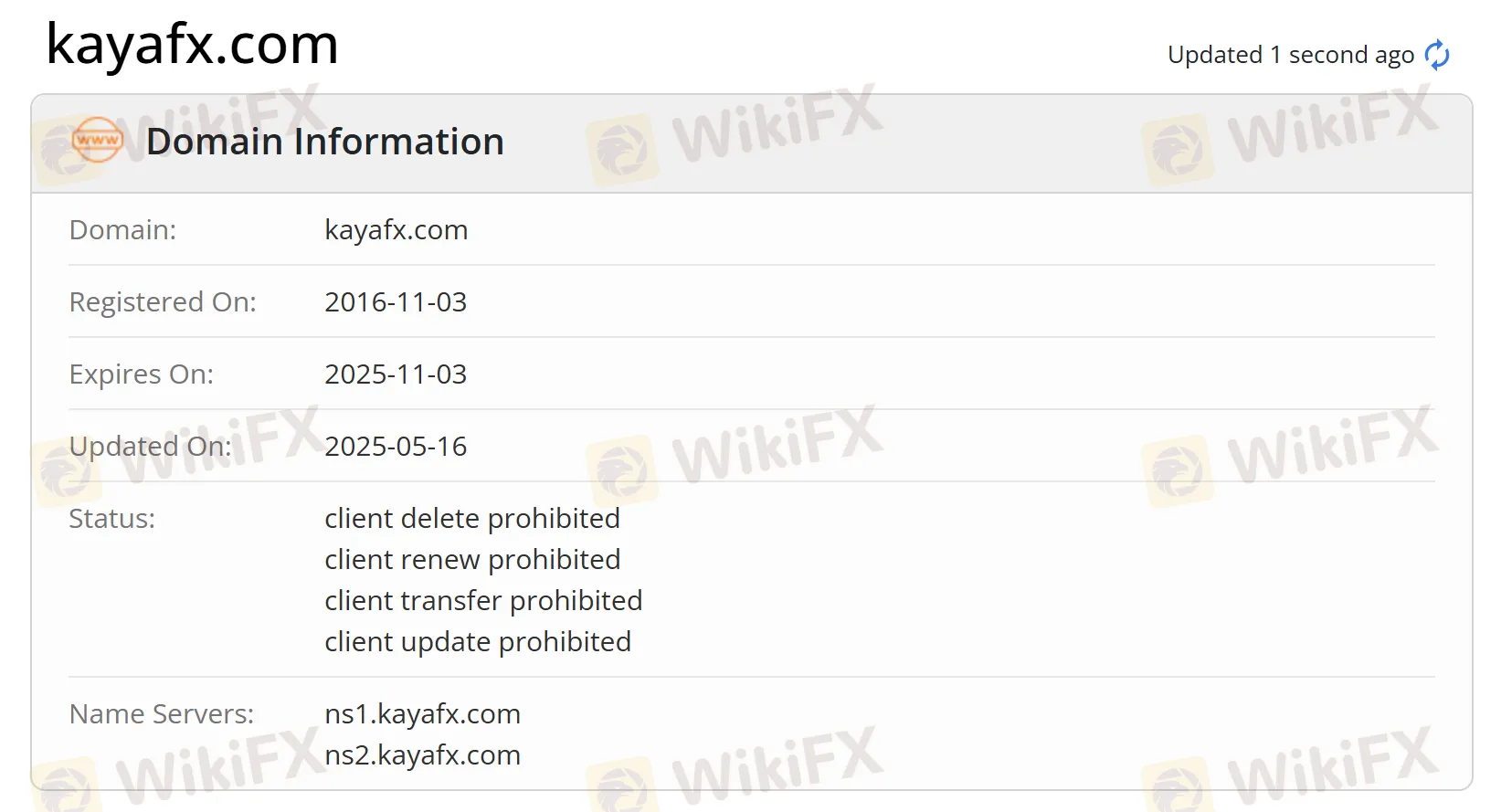
Task: Click the WikiFX watermark logo in header center
Action: (735, 135)
